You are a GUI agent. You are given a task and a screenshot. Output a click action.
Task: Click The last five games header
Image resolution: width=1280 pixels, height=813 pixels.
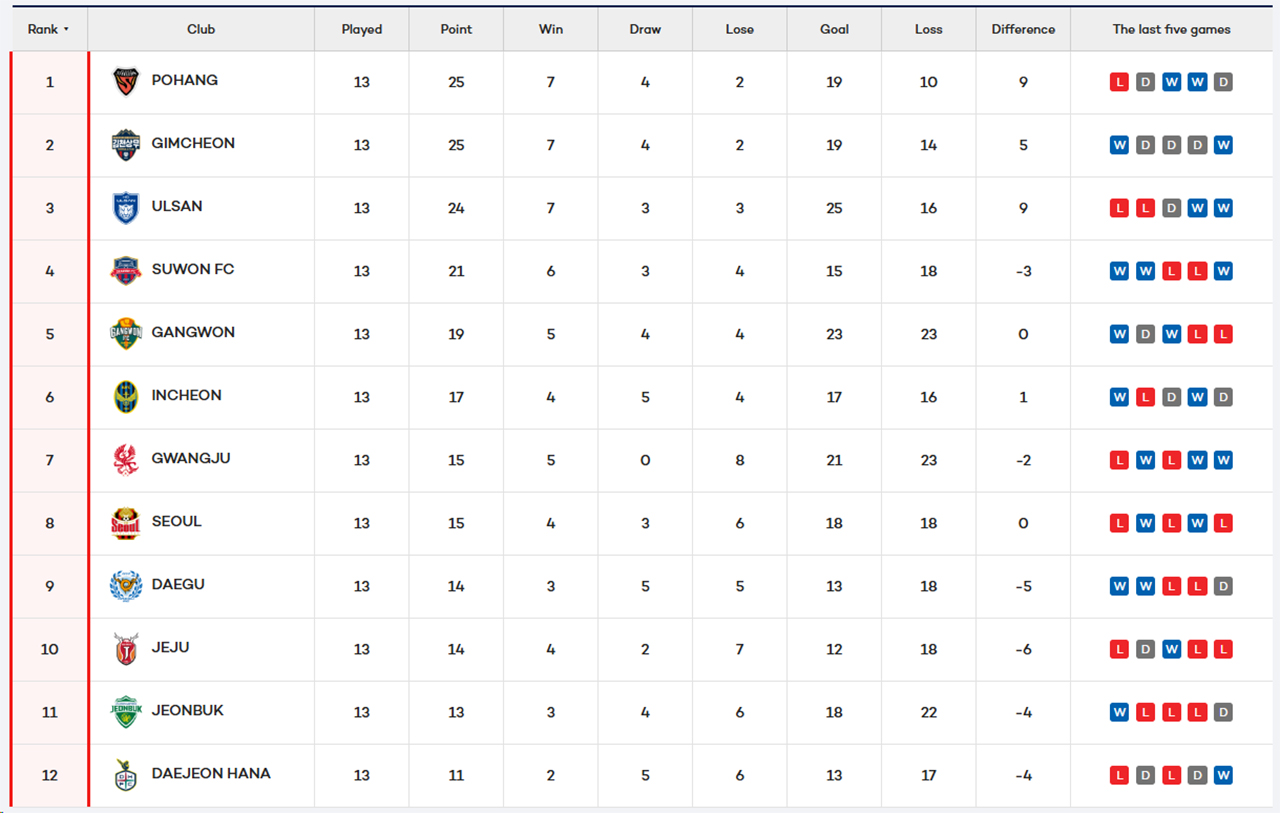(1171, 30)
